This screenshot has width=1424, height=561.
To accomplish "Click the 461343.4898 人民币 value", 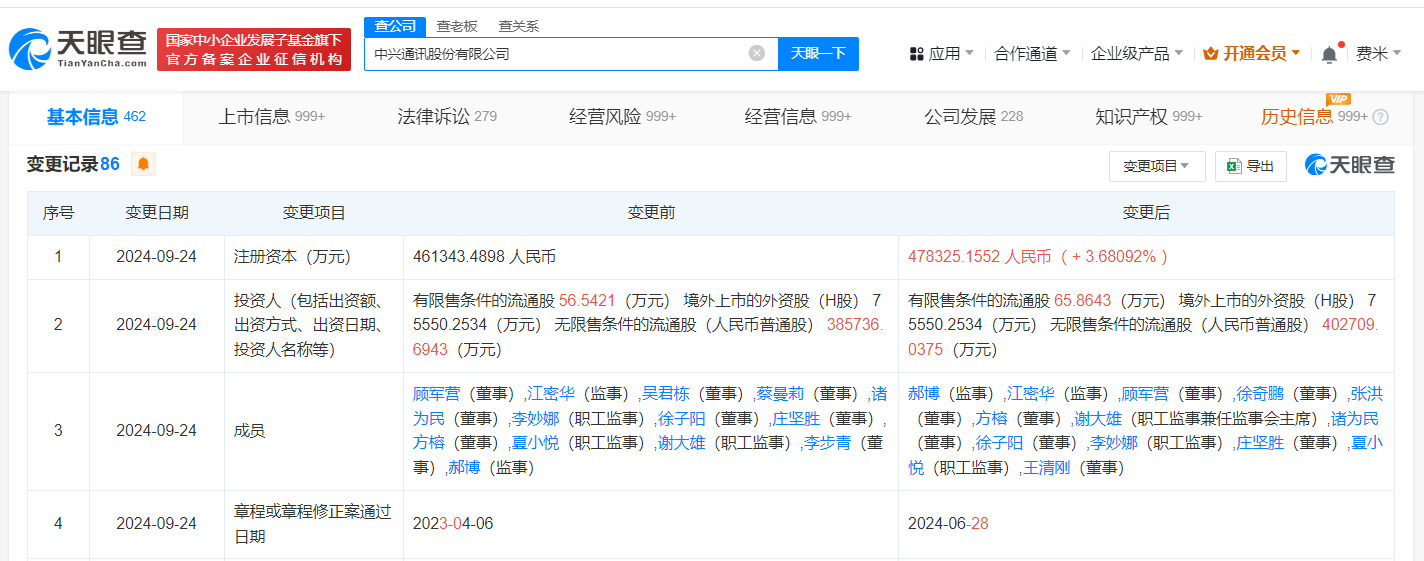I will click(484, 257).
